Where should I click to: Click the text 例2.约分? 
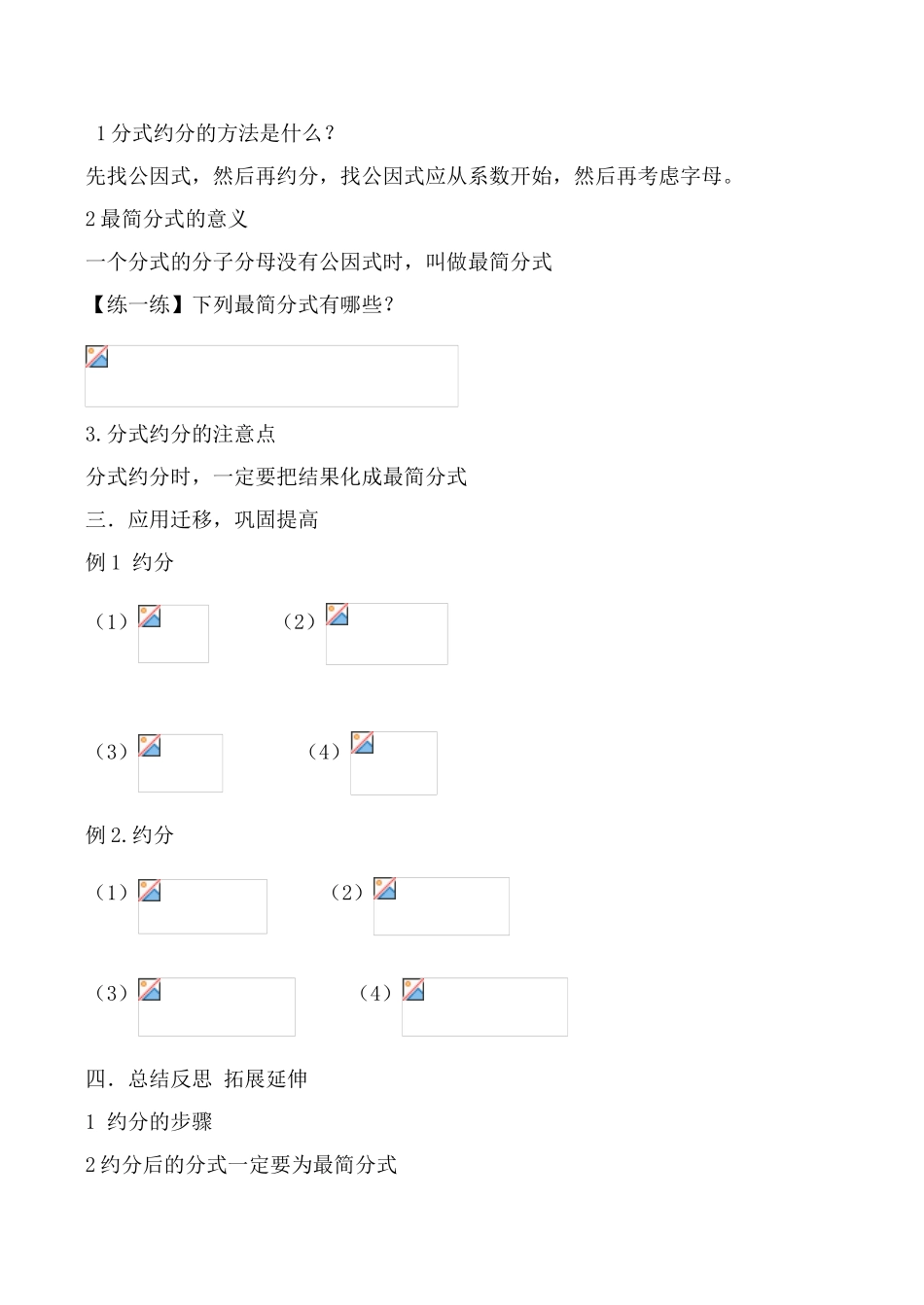point(129,834)
